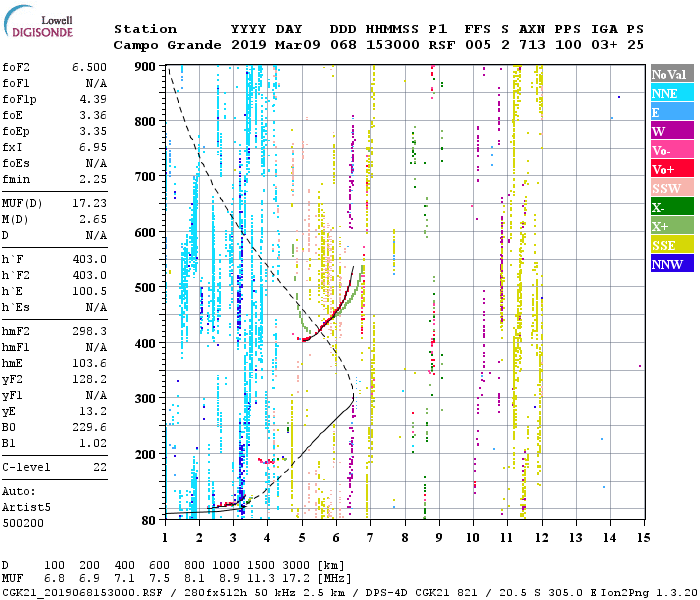The image size is (700, 600).
Task: Click the h`E value 100.5
Action: click(x=89, y=292)
